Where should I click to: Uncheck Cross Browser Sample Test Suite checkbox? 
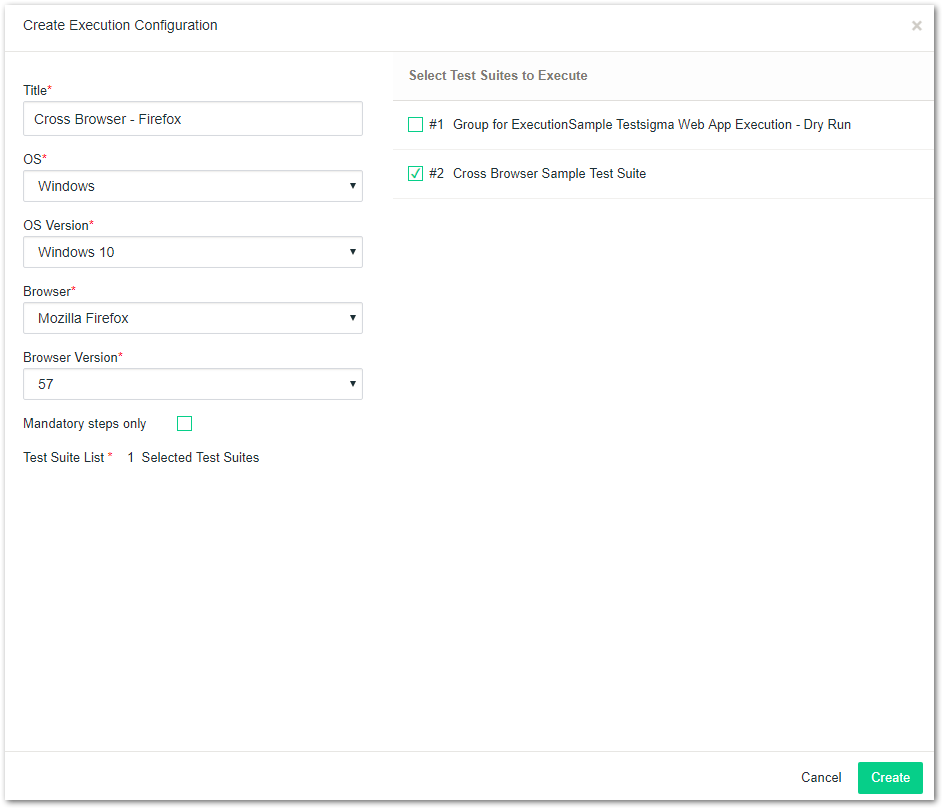point(416,174)
